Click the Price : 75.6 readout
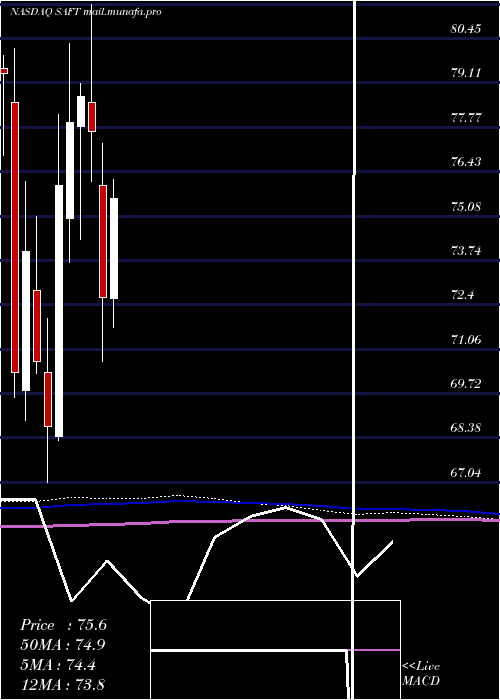 coord(63,625)
